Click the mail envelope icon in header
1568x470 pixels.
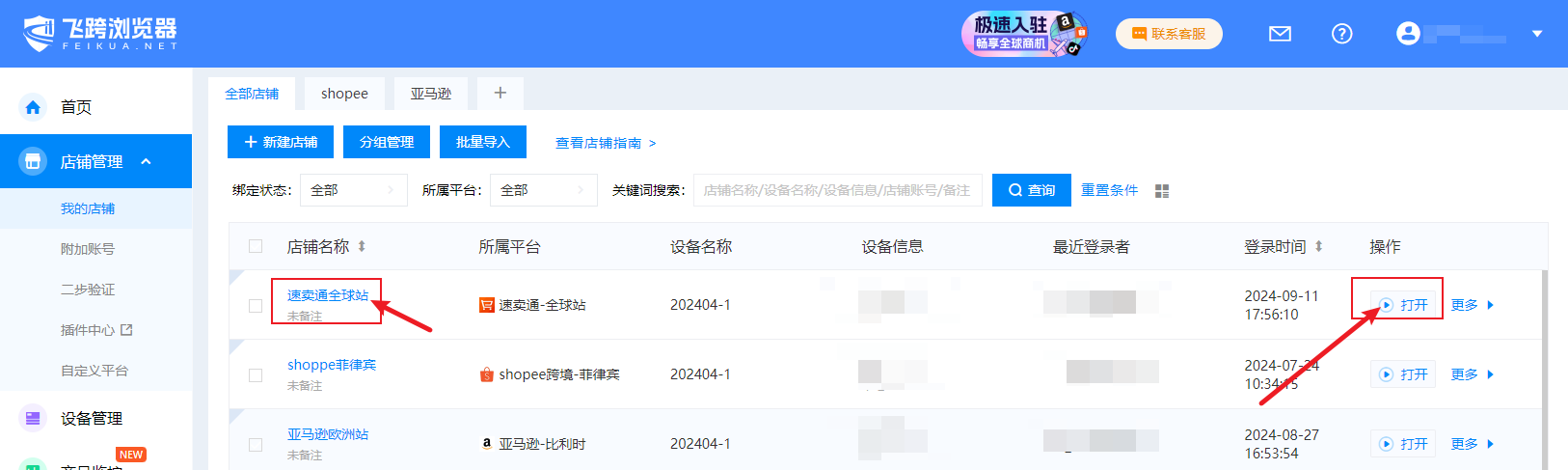point(1280,34)
